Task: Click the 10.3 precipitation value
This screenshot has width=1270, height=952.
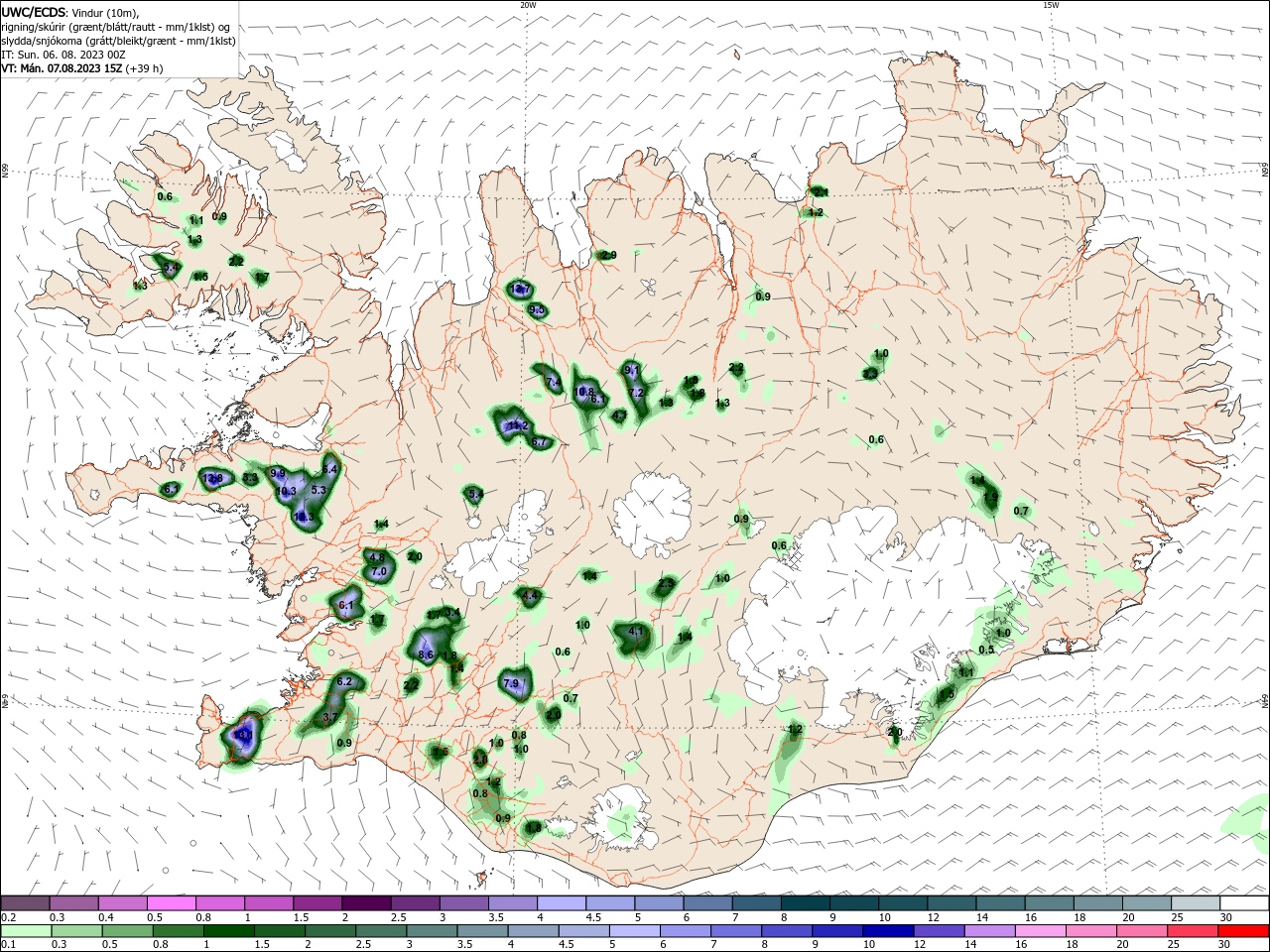Action: (x=287, y=491)
